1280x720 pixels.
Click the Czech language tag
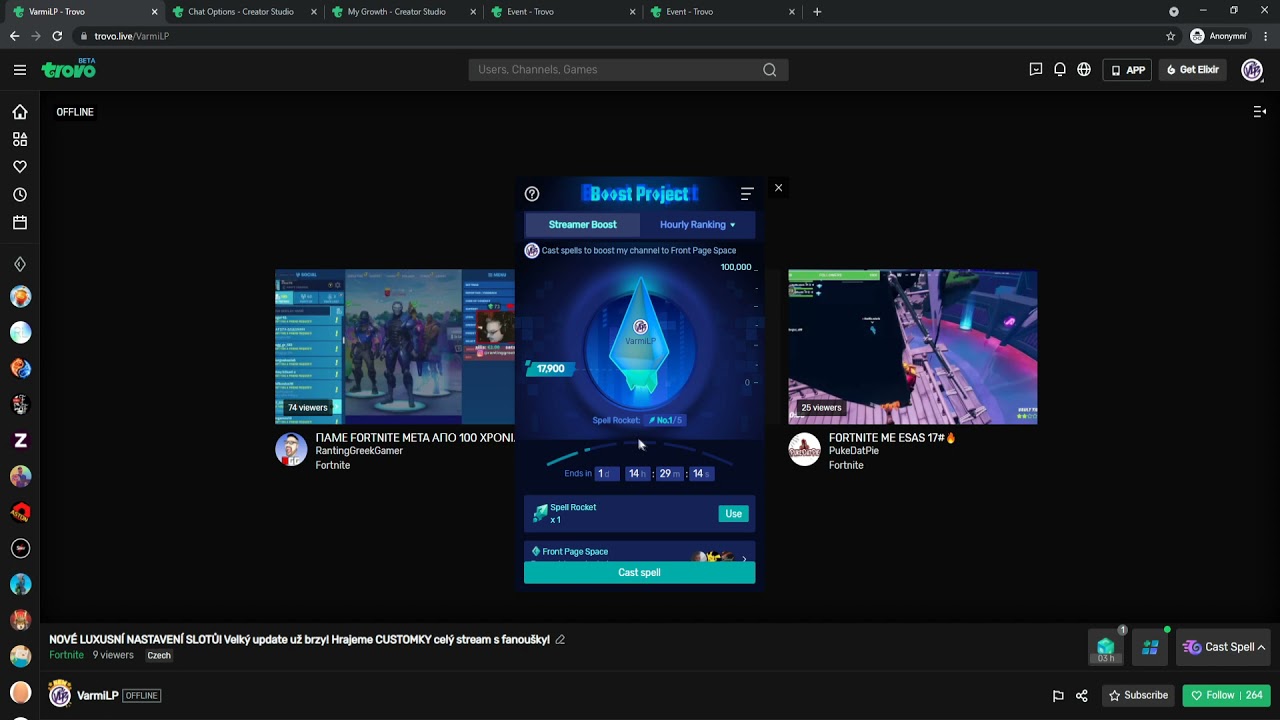(159, 656)
